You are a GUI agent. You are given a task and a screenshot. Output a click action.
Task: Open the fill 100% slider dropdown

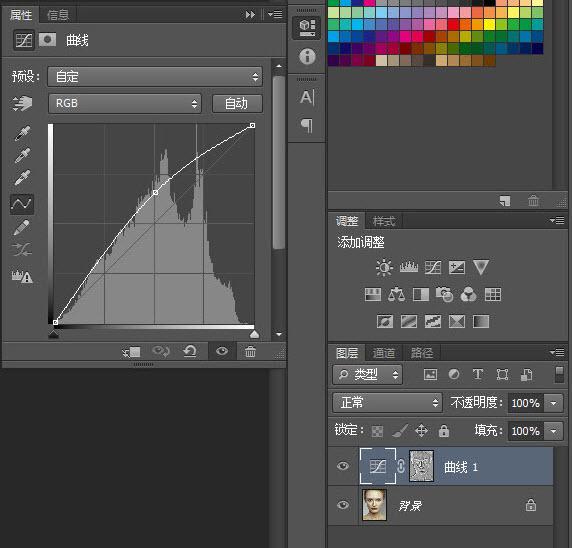click(554, 431)
